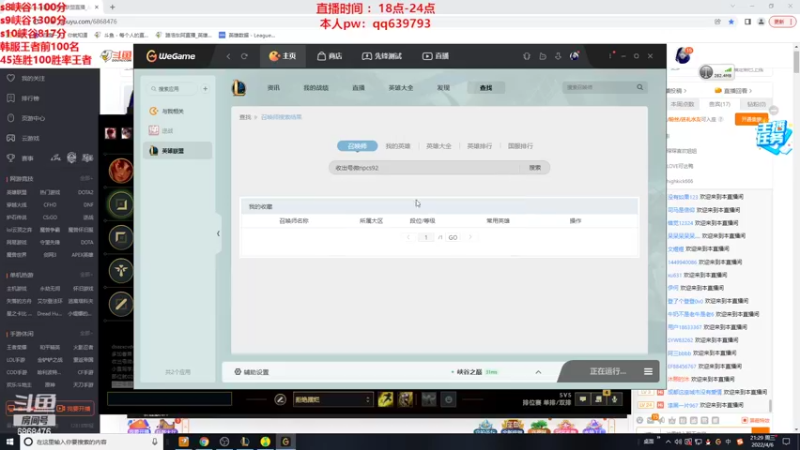Add an application with the plus button
The width and height of the screenshot is (800, 450).
[x=205, y=89]
